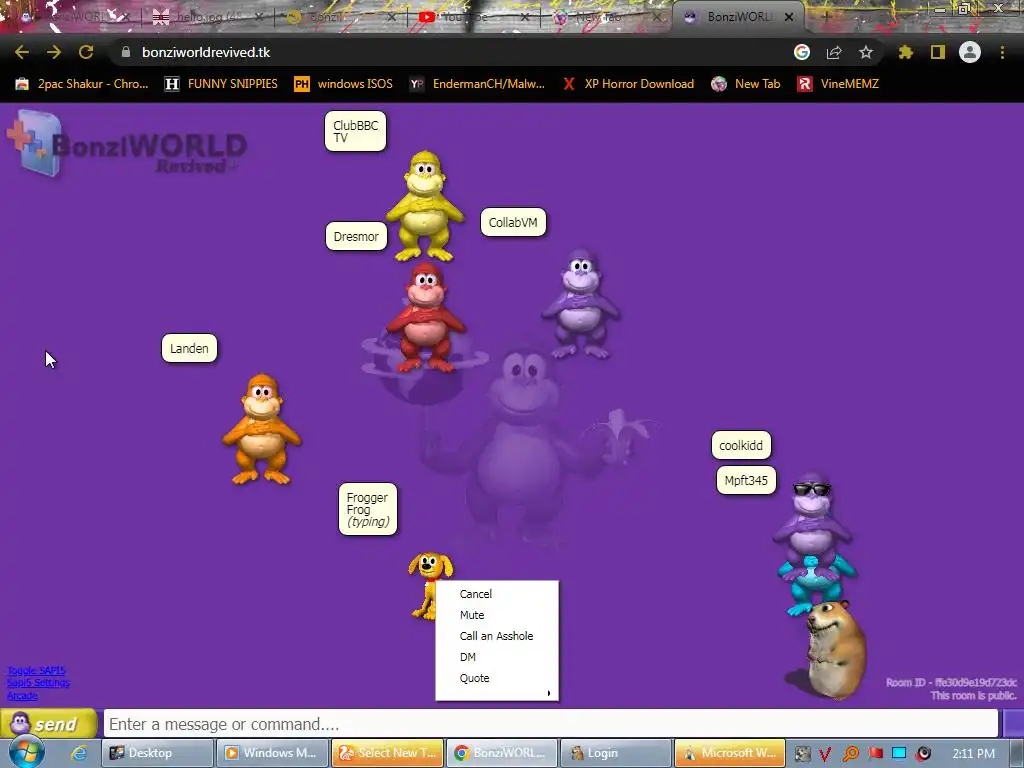The height and width of the screenshot is (768, 1024).
Task: Go back with the browser back arrow
Action: [x=22, y=52]
